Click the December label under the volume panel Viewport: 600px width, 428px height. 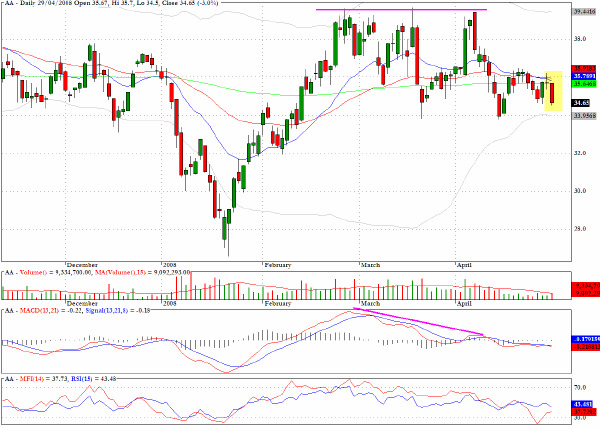pyautogui.click(x=82, y=303)
